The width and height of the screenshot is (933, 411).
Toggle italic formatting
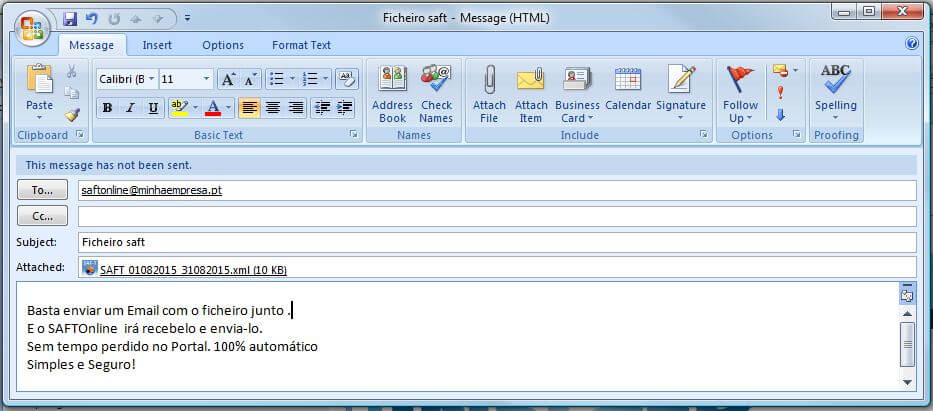tap(130, 108)
